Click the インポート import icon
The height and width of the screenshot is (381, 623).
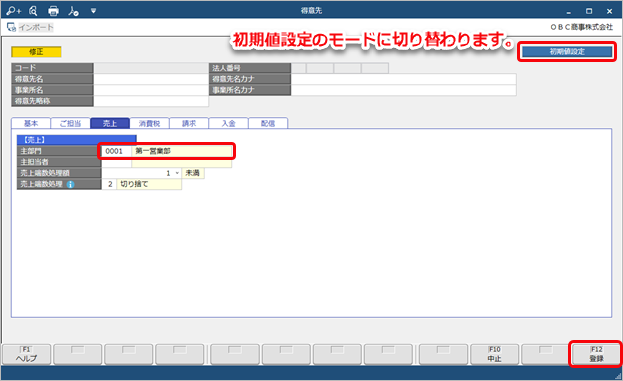[x=12, y=27]
